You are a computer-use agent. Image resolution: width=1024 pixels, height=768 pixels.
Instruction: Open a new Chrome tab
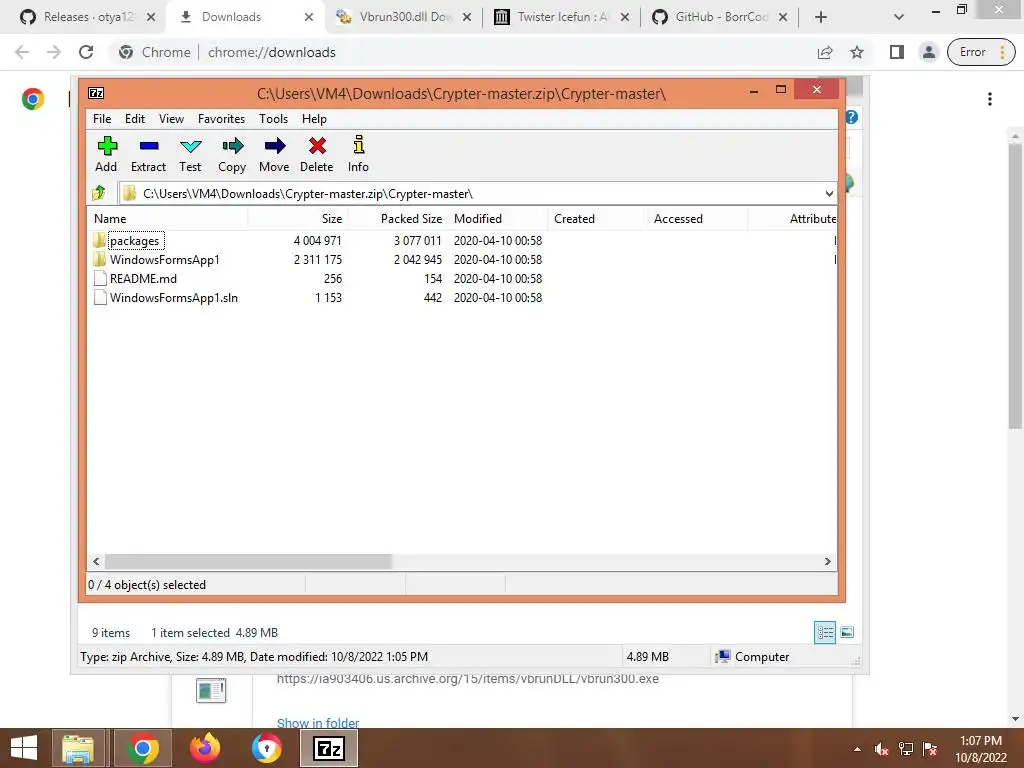point(821,17)
